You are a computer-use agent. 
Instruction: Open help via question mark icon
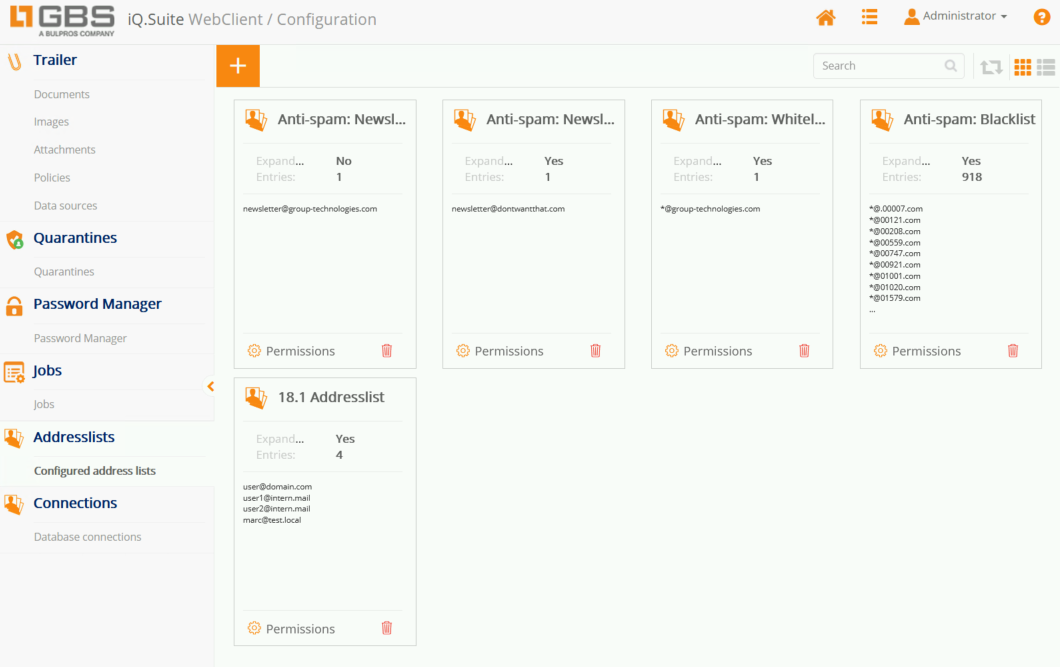1041,17
